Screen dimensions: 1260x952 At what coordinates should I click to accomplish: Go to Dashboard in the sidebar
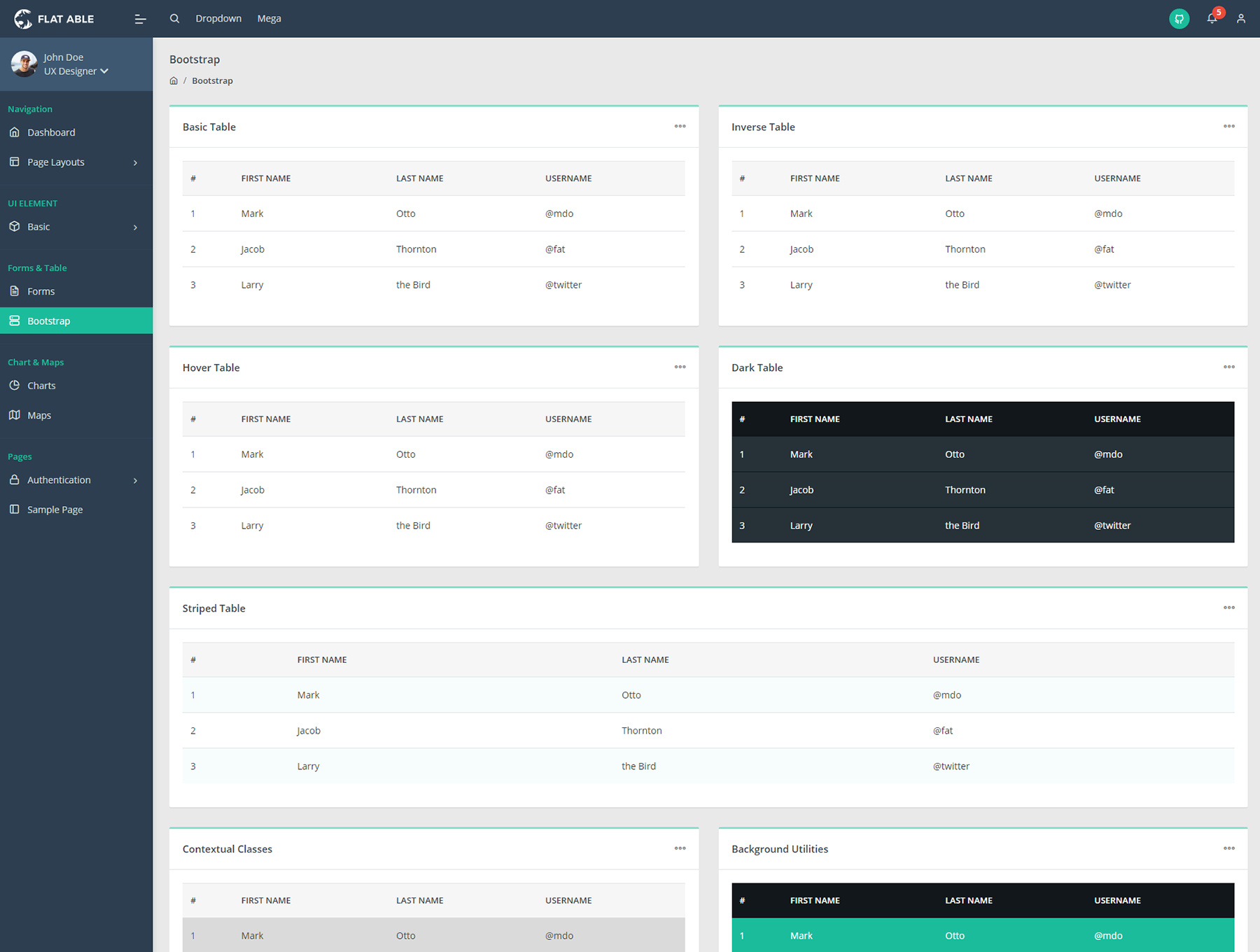point(51,132)
